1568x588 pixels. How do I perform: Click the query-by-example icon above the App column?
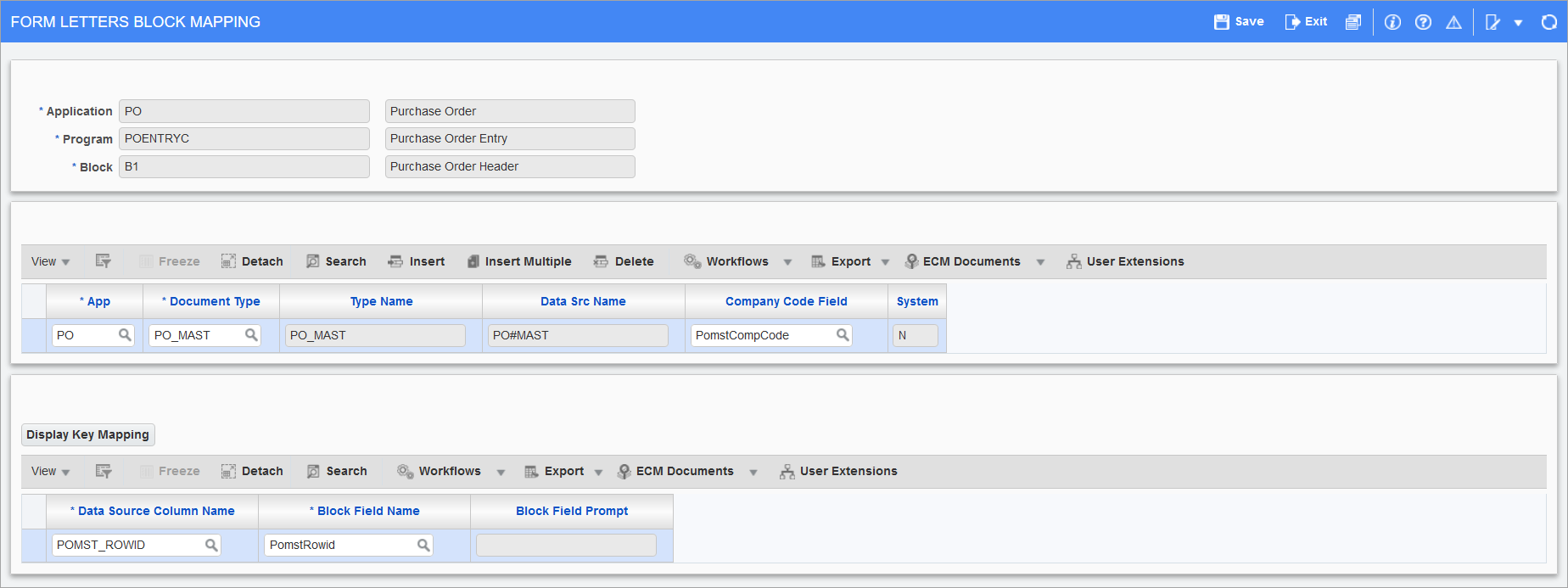coord(104,261)
